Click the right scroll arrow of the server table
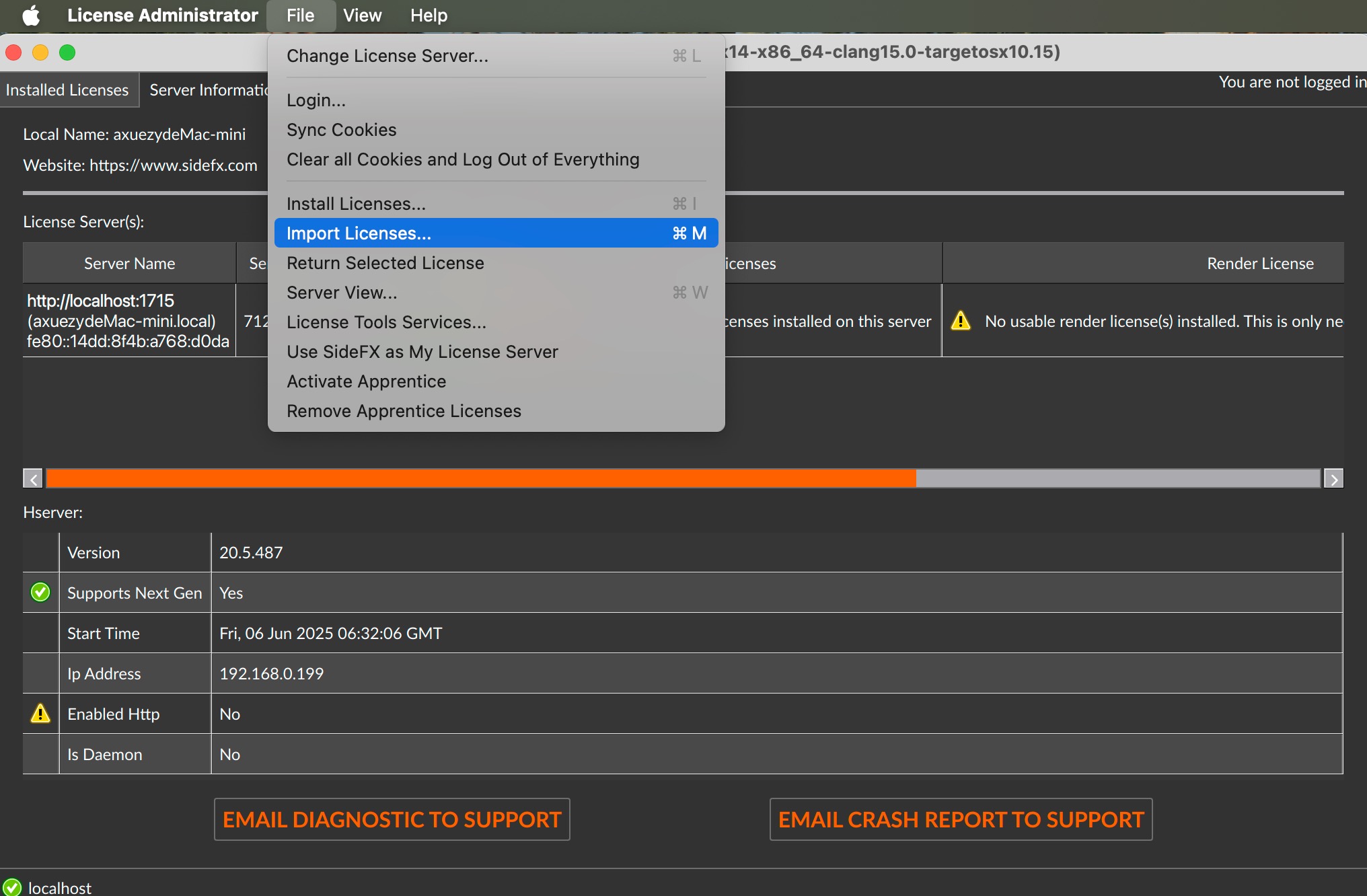 1333,478
